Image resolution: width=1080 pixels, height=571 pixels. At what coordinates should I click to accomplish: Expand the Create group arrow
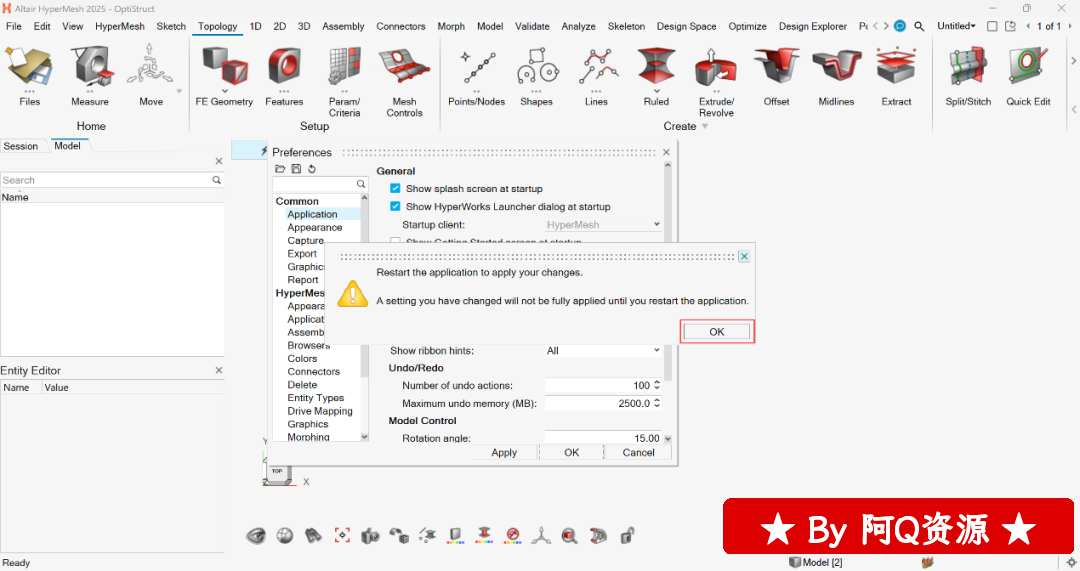705,127
